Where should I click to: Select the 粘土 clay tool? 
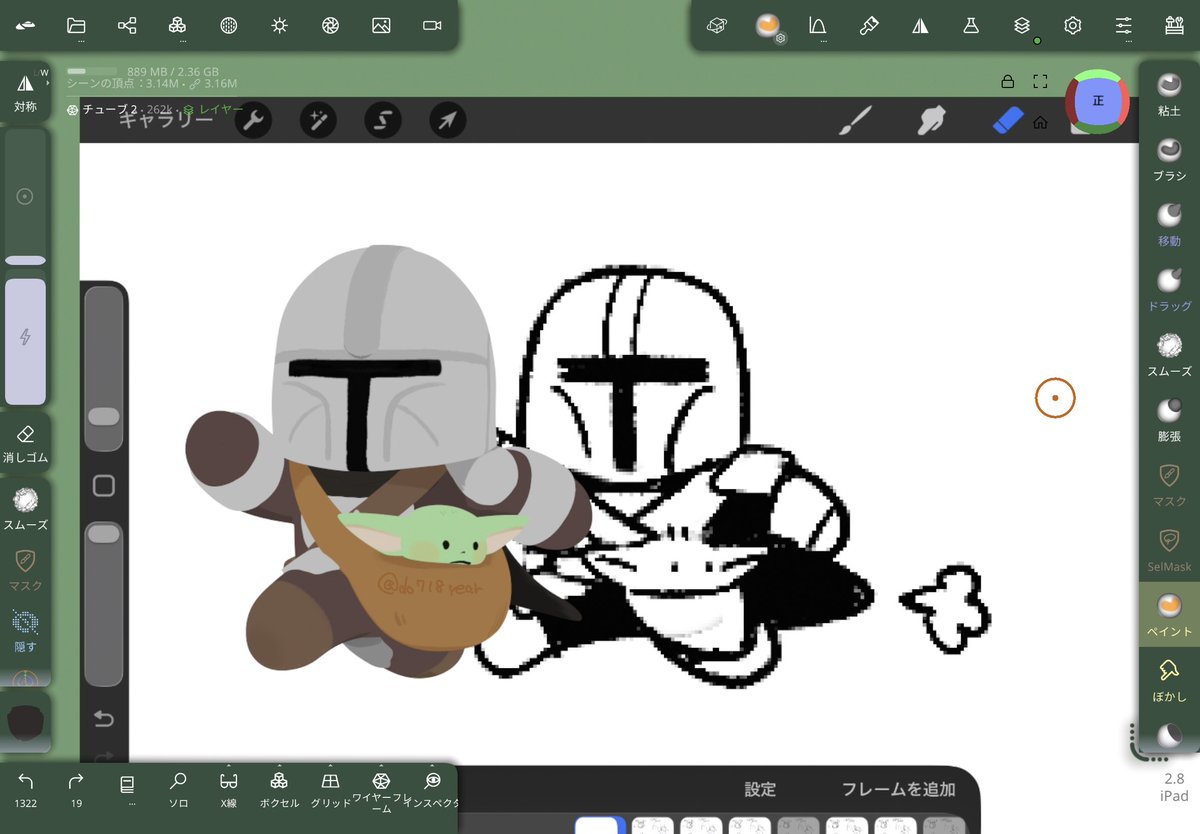[1169, 93]
